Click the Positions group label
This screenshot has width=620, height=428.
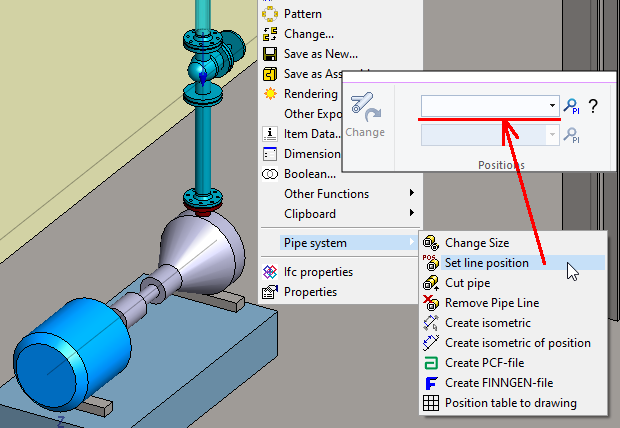pyautogui.click(x=501, y=165)
